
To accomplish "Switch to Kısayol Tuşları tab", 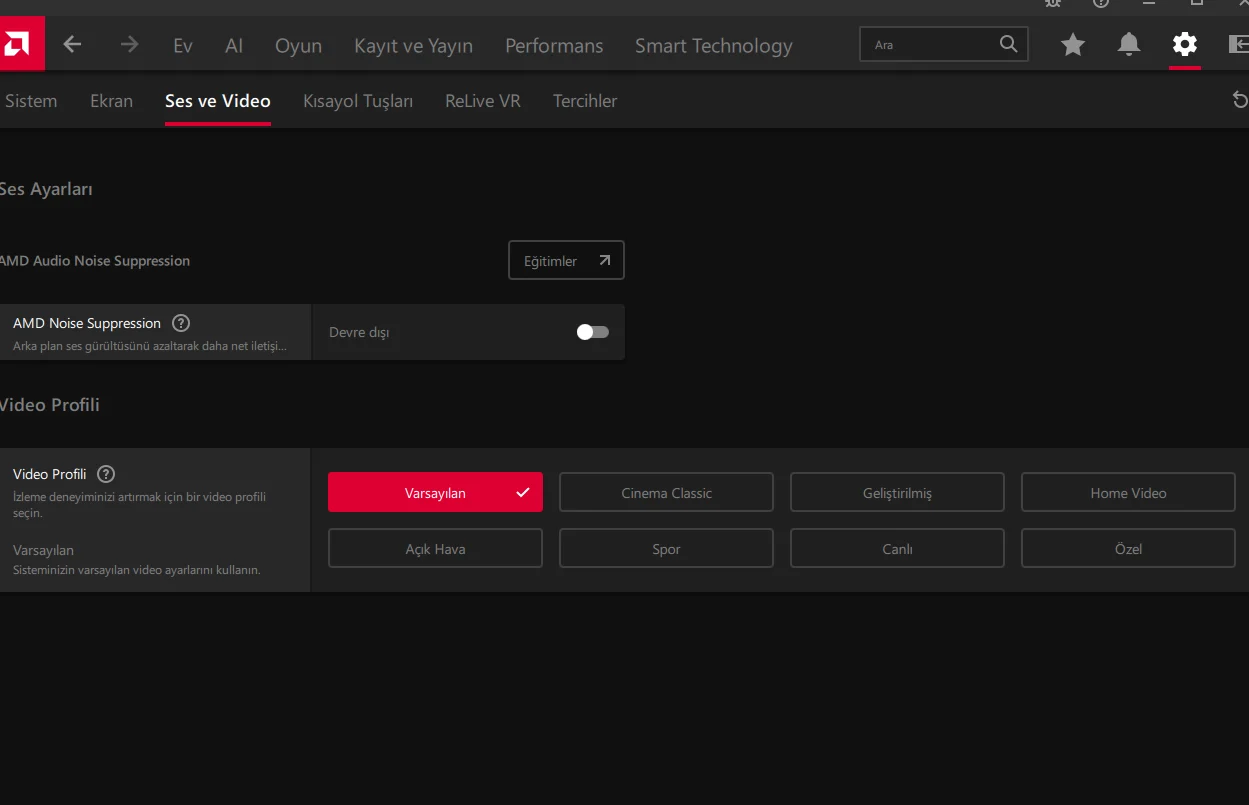I will click(358, 101).
